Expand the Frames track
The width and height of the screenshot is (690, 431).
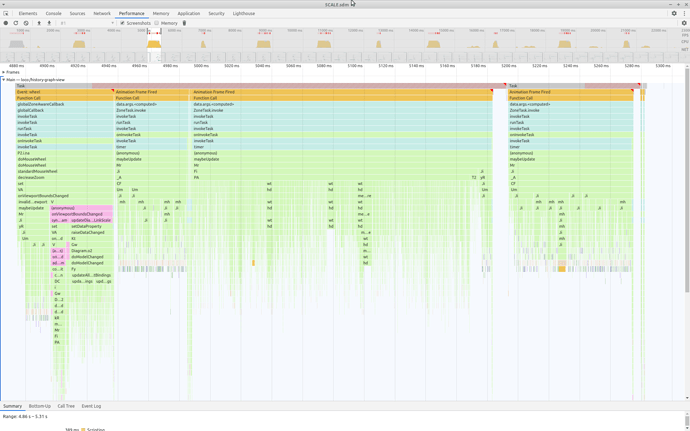4,72
